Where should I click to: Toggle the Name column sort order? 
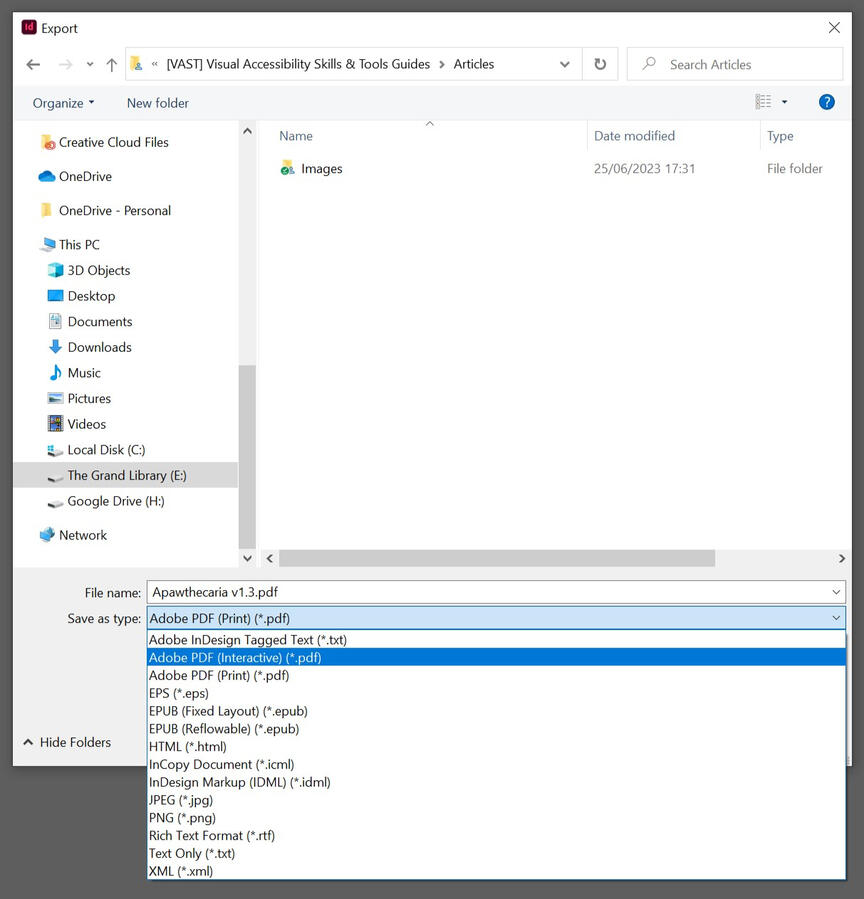click(296, 135)
